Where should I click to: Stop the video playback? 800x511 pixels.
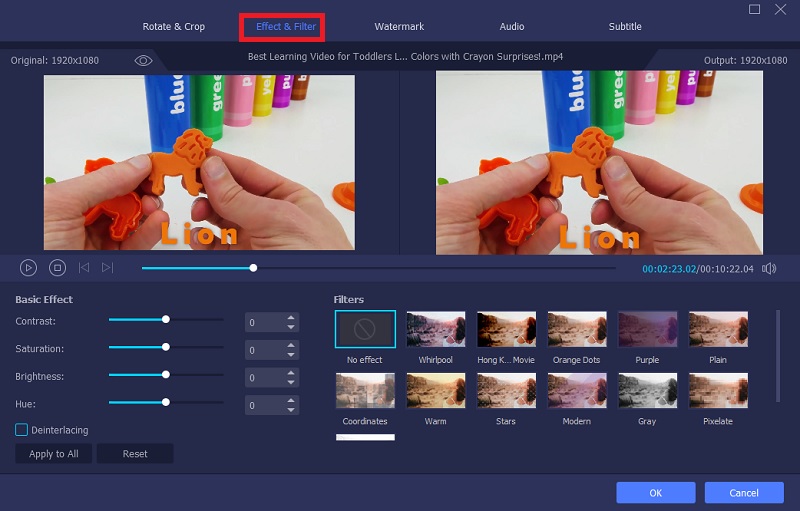[57, 268]
